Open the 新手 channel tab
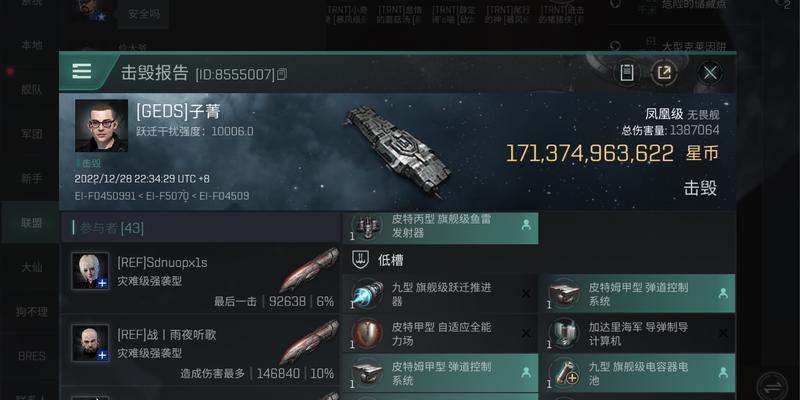800x400 pixels. [x=31, y=179]
